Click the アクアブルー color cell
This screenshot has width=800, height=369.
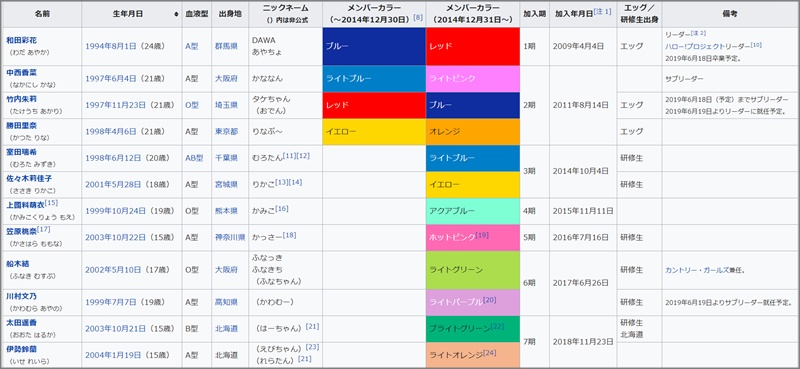pos(472,211)
